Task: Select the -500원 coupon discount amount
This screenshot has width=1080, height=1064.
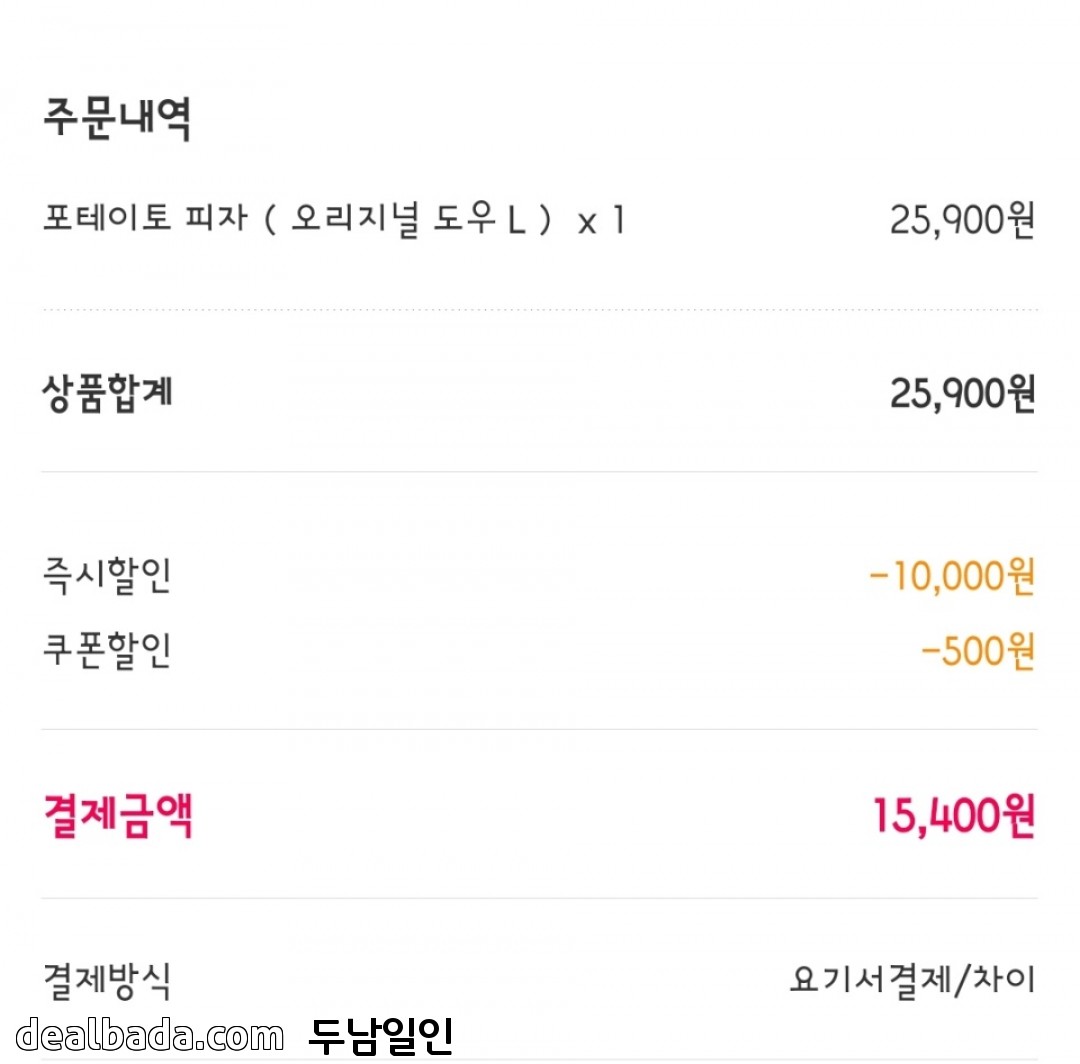Action: click(976, 651)
